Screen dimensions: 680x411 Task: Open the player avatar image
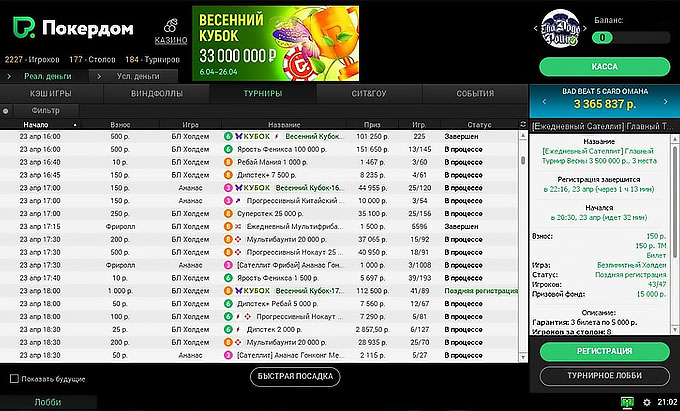(560, 28)
